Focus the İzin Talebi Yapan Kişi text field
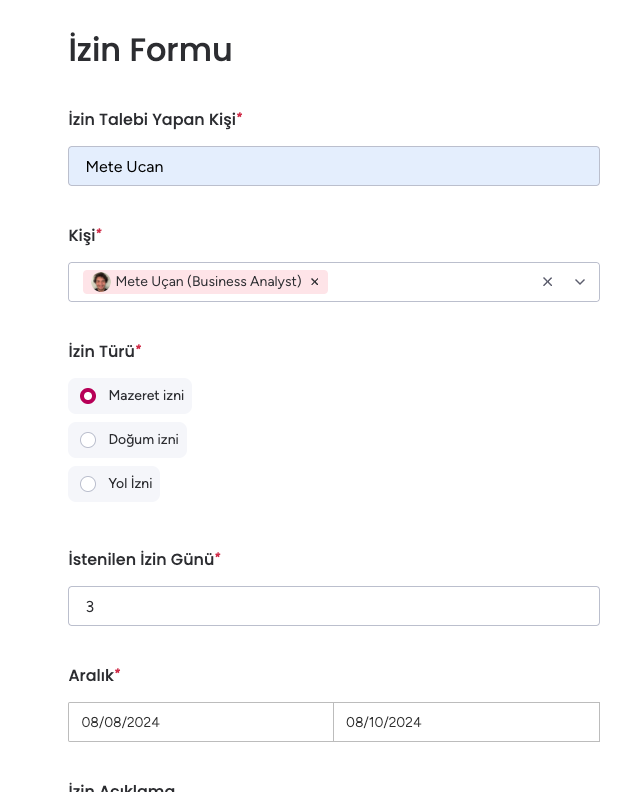The width and height of the screenshot is (640, 792). coord(334,166)
